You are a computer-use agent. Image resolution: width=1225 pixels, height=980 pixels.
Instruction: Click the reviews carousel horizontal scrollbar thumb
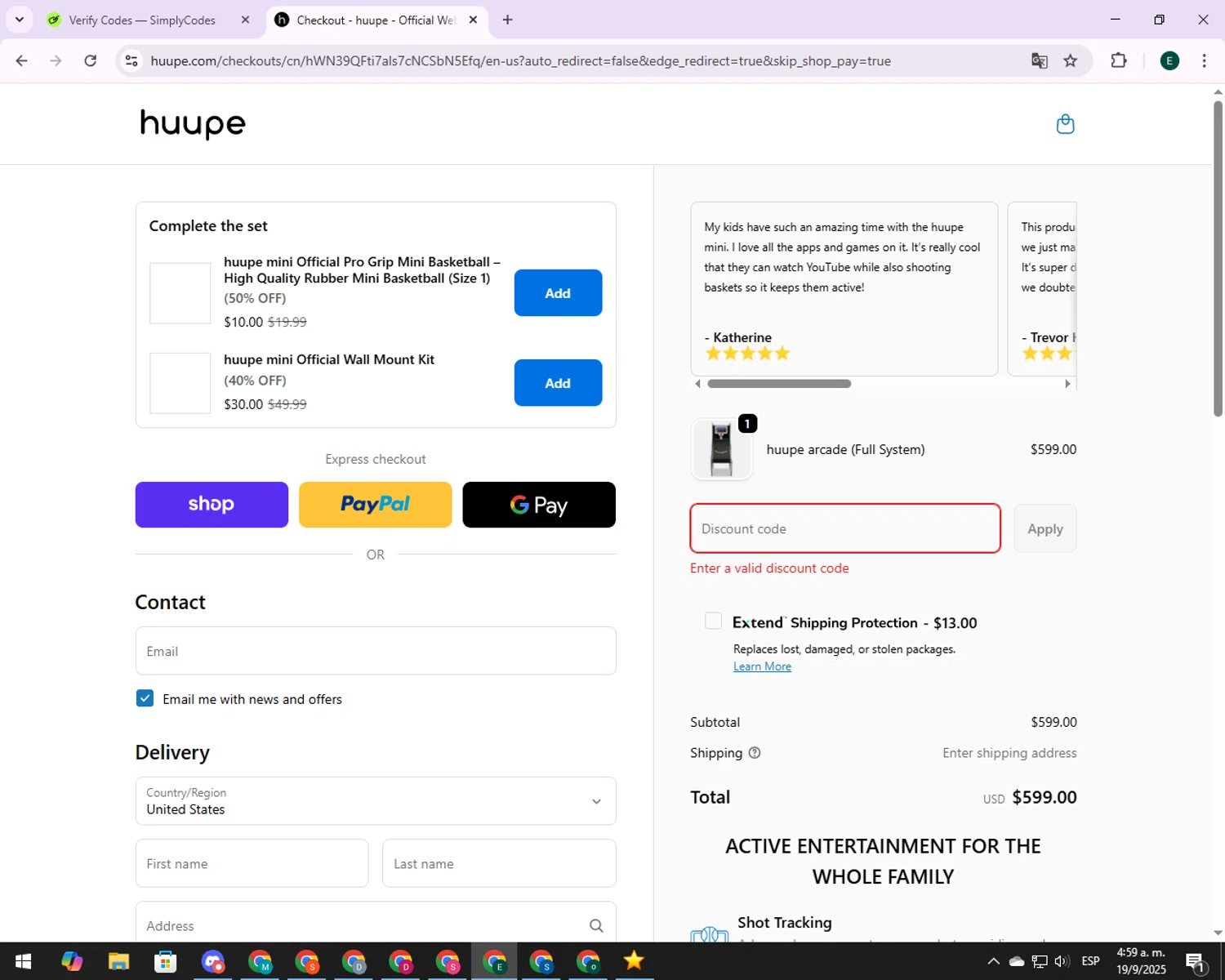779,384
